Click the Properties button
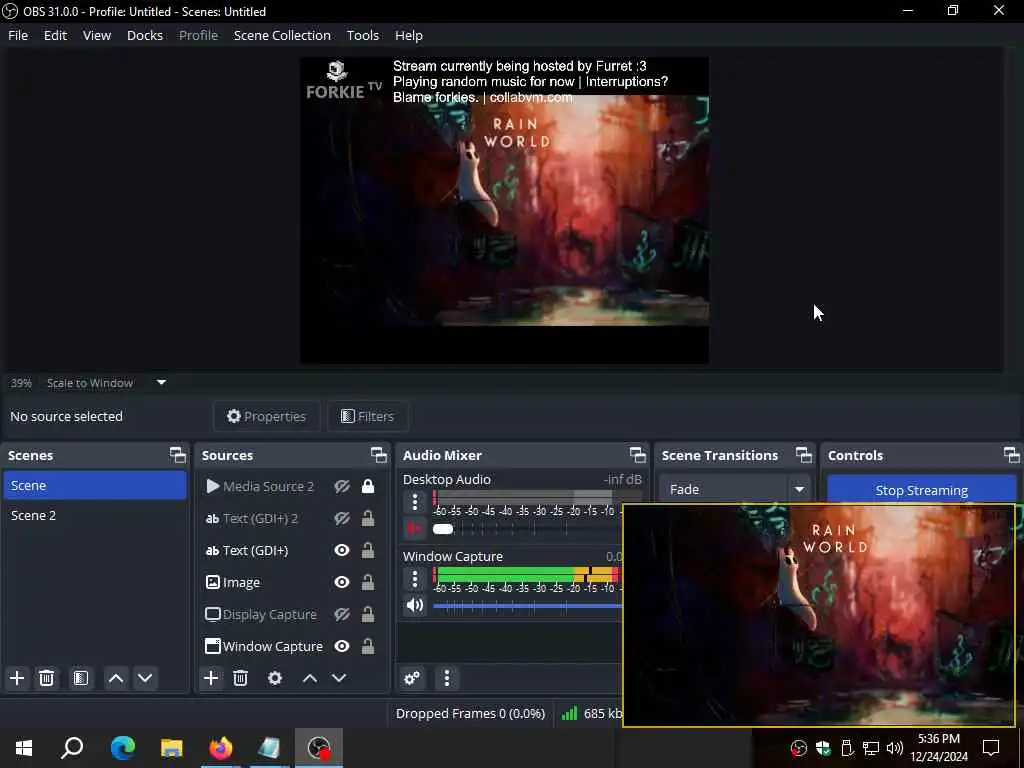Viewport: 1024px width, 768px height. click(266, 416)
